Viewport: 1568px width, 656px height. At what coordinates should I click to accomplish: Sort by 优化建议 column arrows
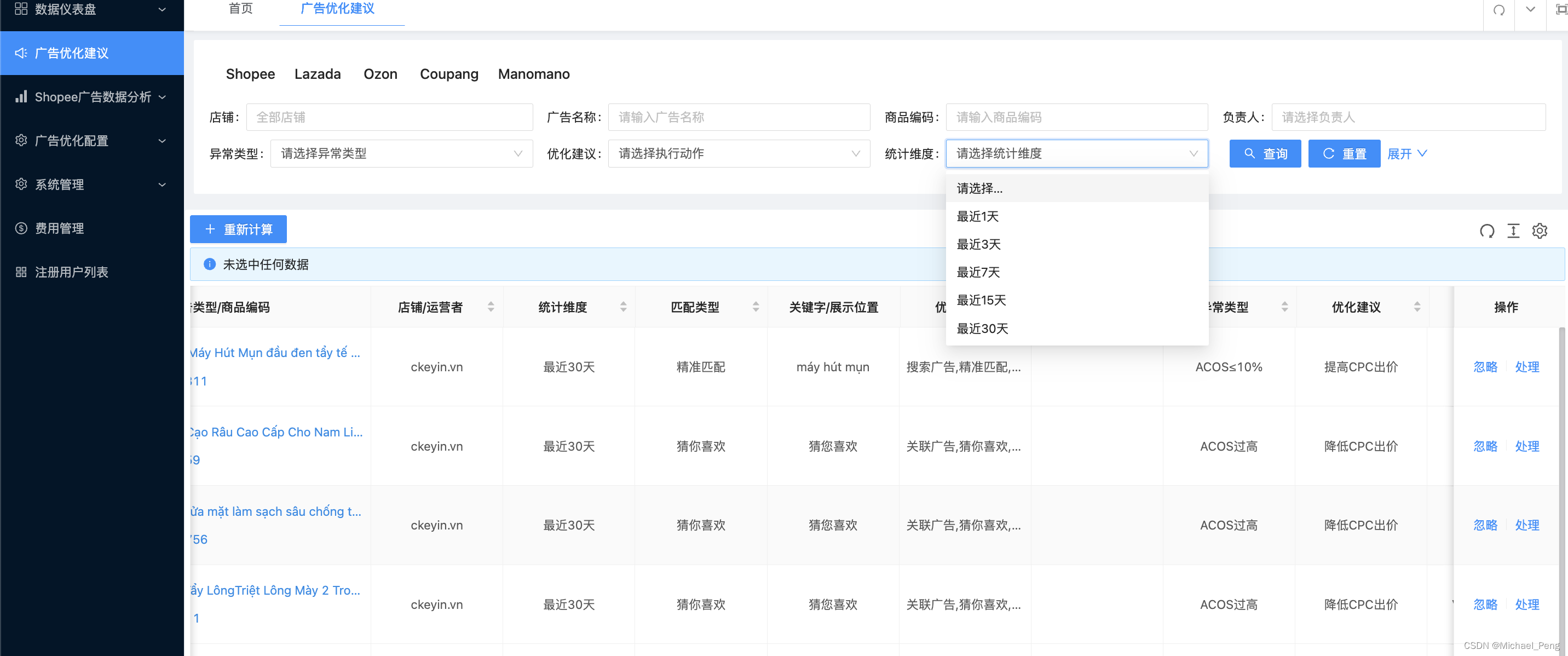click(1417, 307)
